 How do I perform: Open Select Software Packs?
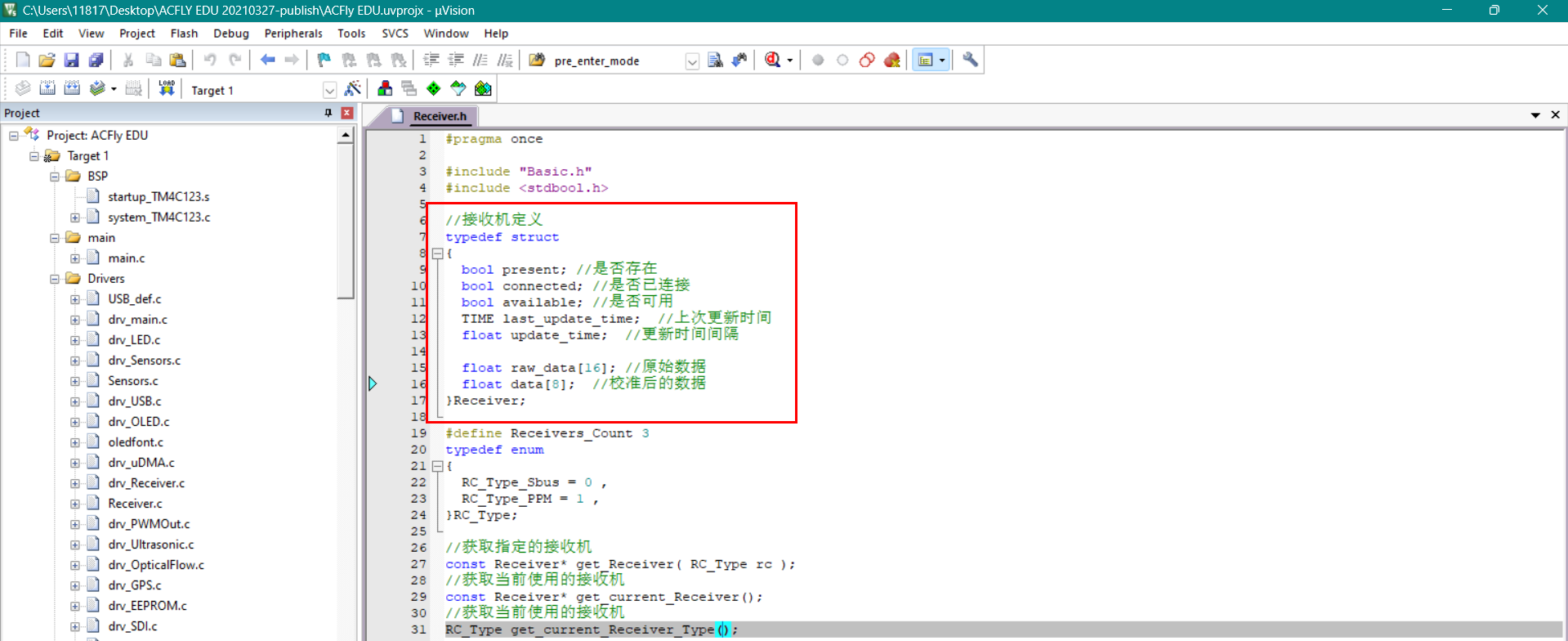[x=458, y=88]
